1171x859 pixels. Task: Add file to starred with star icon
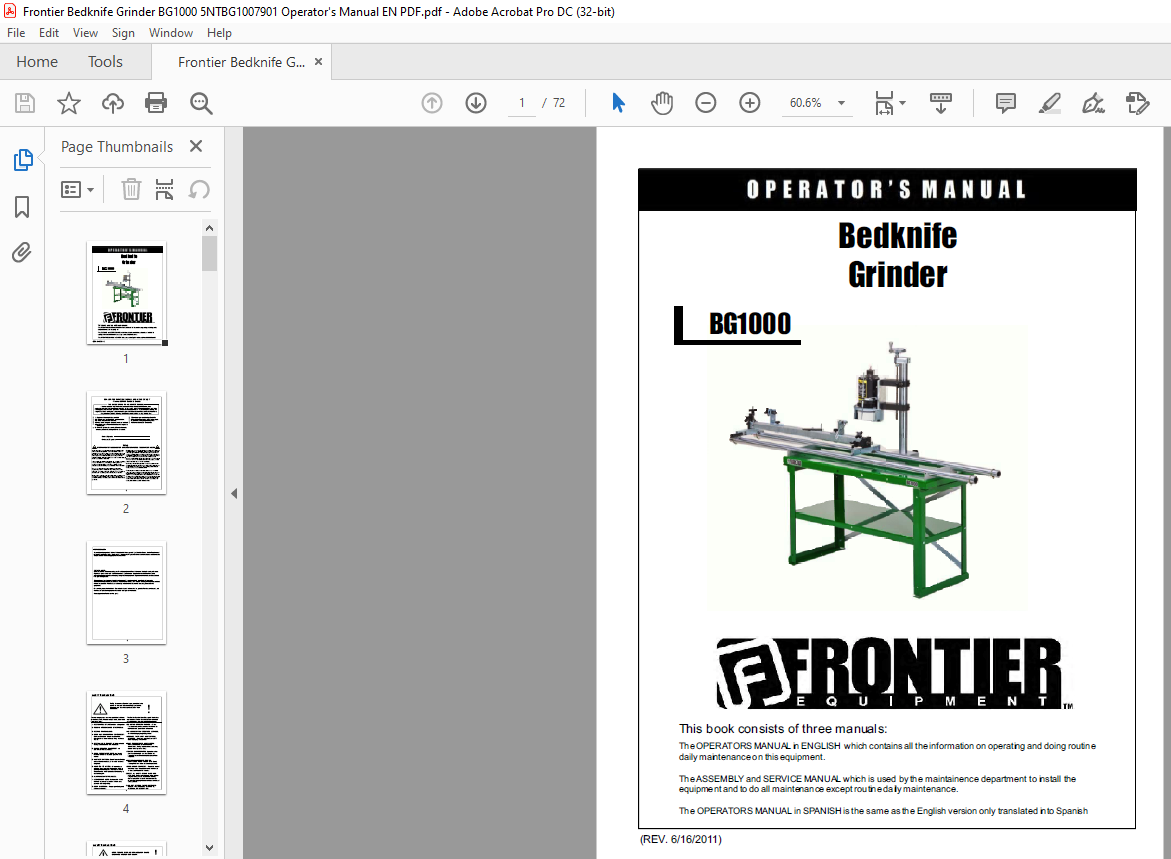[x=69, y=103]
